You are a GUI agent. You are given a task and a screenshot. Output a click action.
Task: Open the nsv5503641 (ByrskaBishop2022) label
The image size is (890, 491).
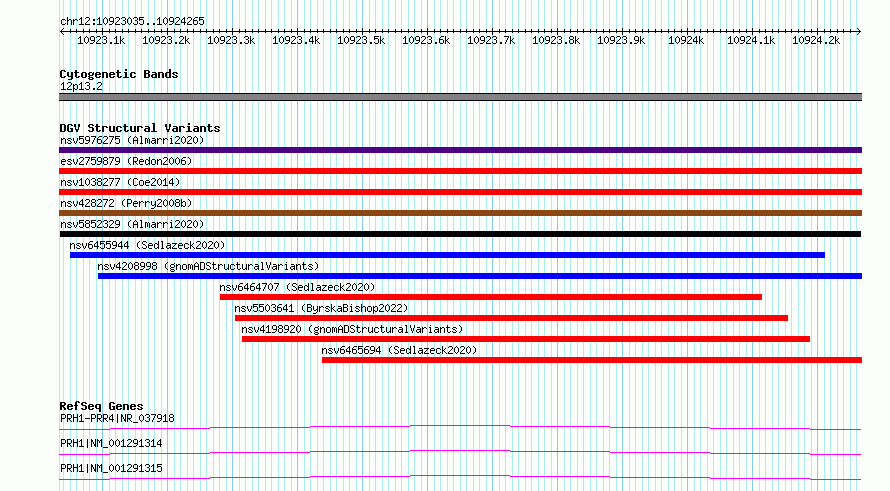pos(321,308)
